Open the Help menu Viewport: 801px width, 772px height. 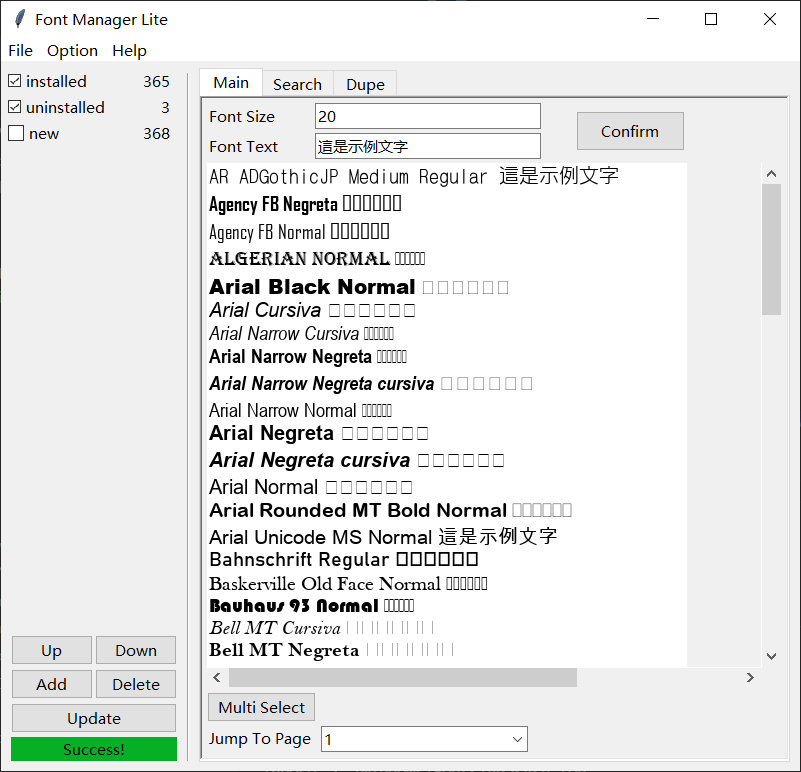(x=129, y=51)
